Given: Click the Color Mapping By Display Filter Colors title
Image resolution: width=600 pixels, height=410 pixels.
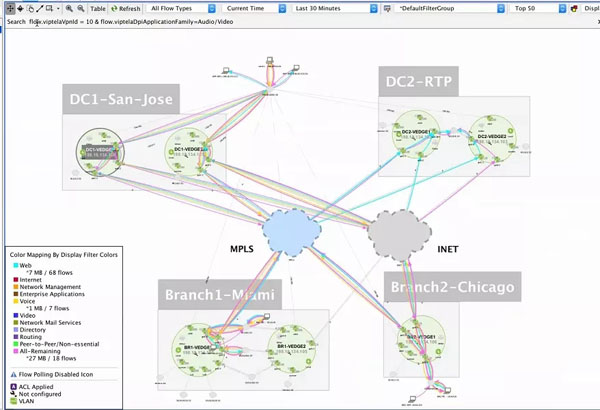Looking at the screenshot, I should [64, 255].
